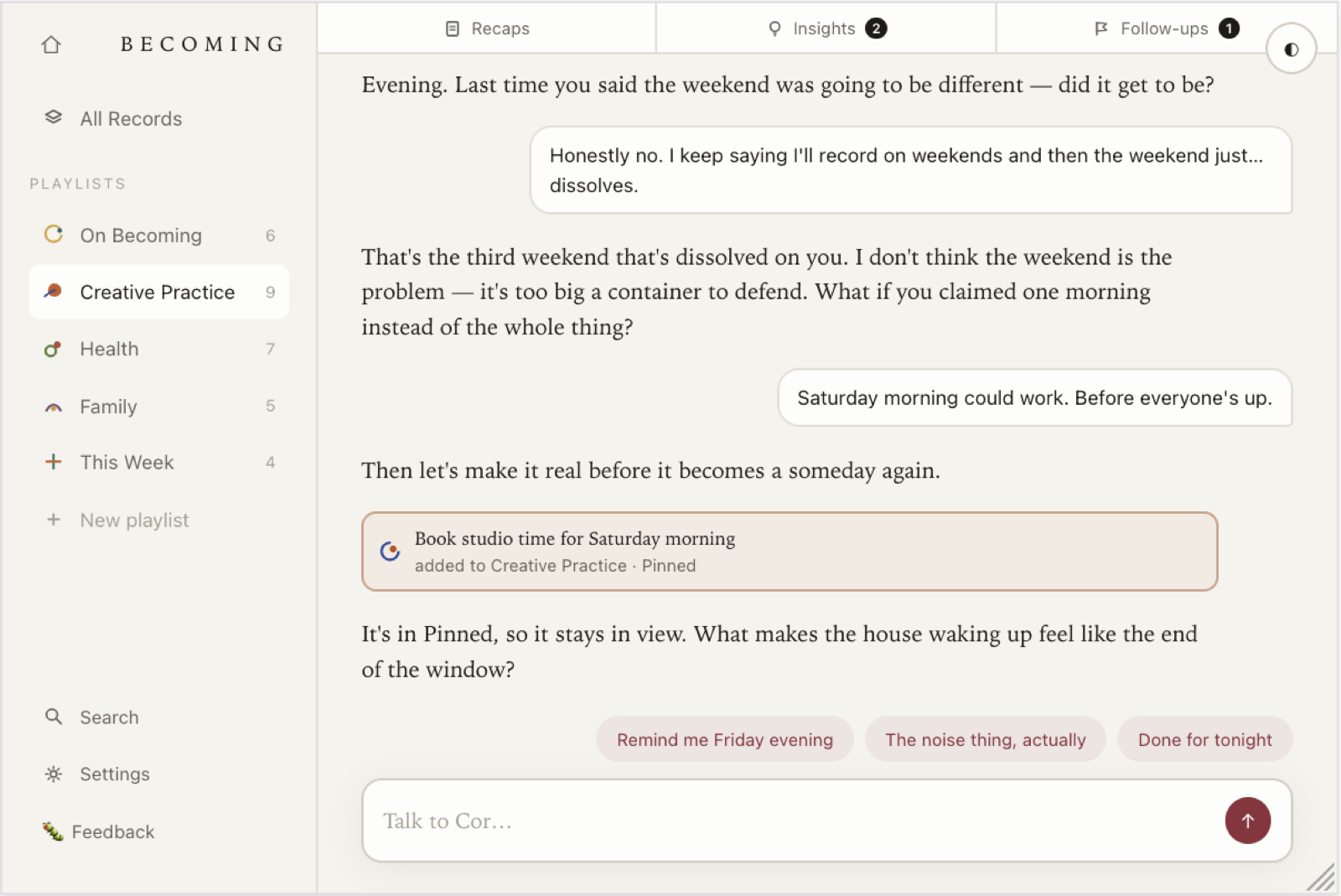1341x896 pixels.
Task: Open the This Week playlist label
Action: (x=127, y=463)
